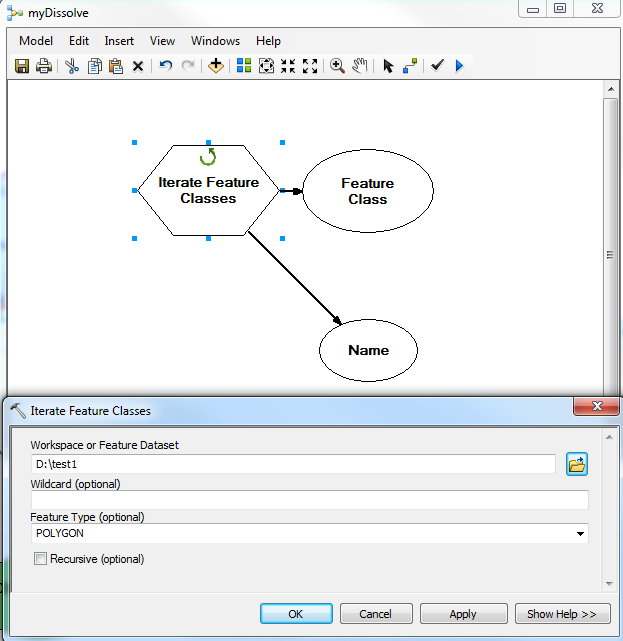
Task: Fit the full extent view of the model
Action: [266, 66]
